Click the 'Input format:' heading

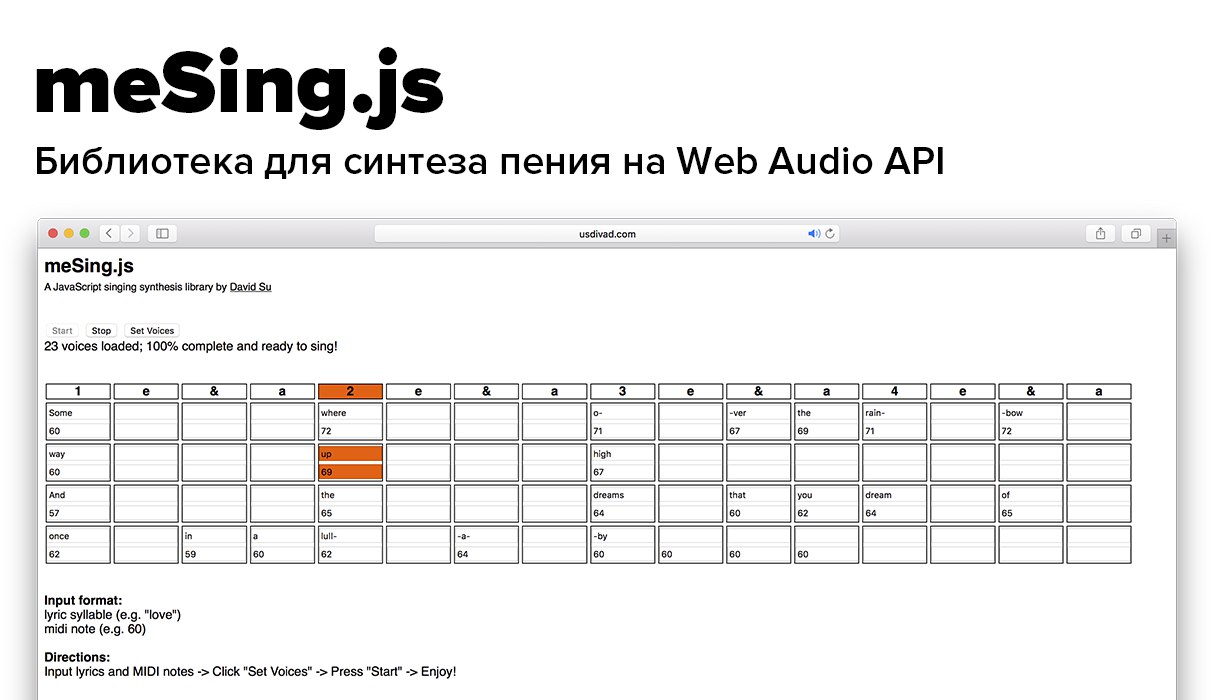(x=83, y=600)
